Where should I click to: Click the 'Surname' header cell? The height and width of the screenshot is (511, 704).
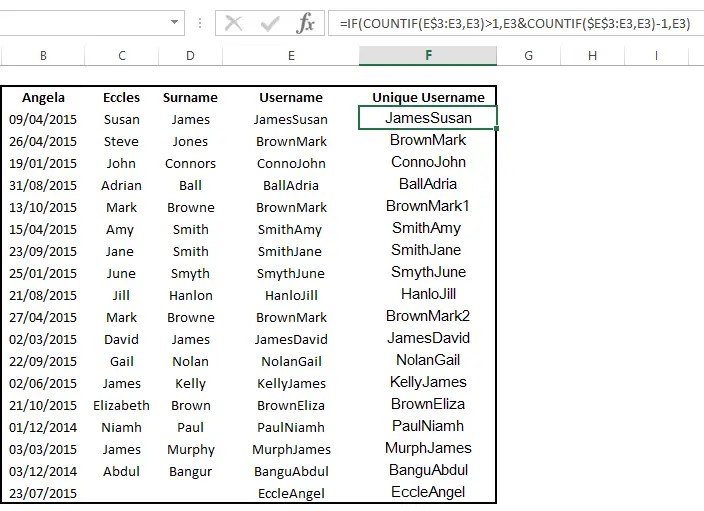[x=190, y=97]
